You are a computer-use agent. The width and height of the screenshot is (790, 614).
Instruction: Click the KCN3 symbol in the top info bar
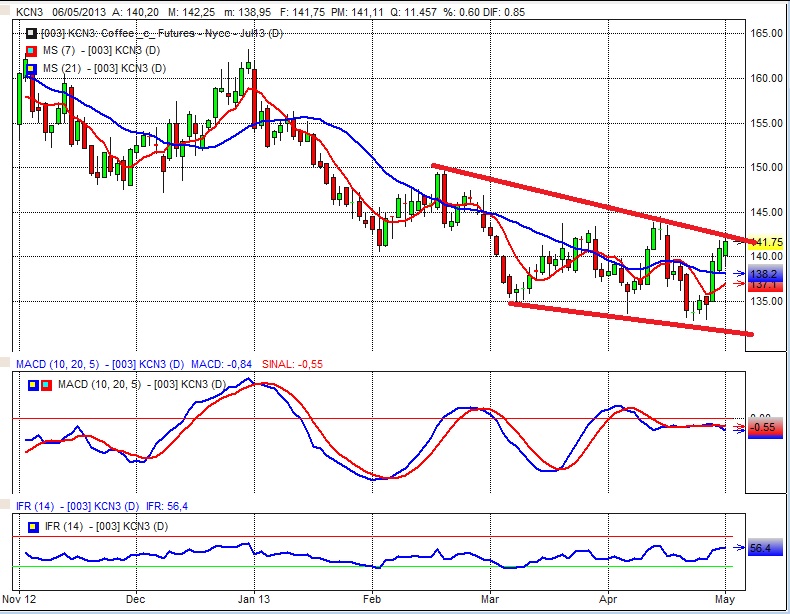coord(22,9)
